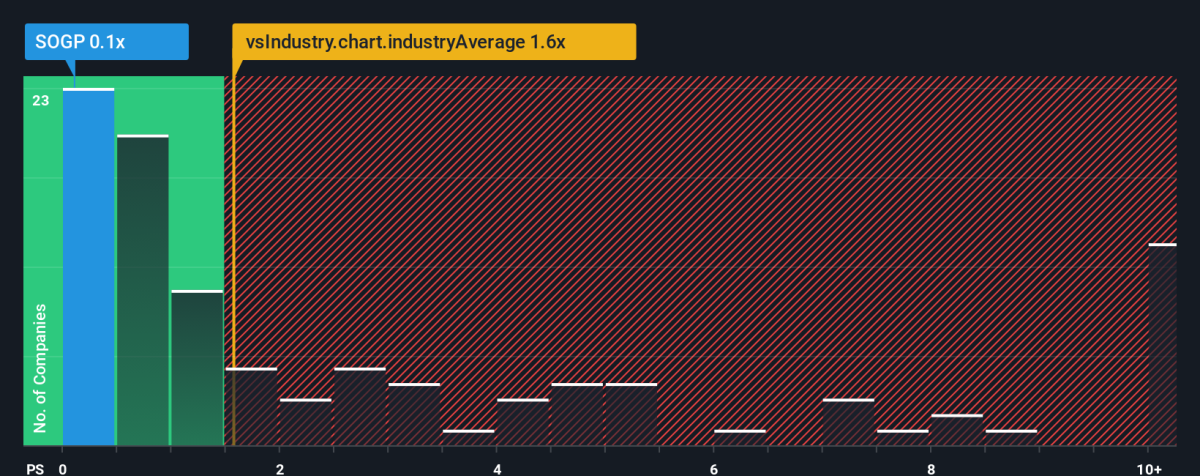The image size is (1200, 476).
Task: Click the x-axis tick label '2'
Action: (x=280, y=468)
